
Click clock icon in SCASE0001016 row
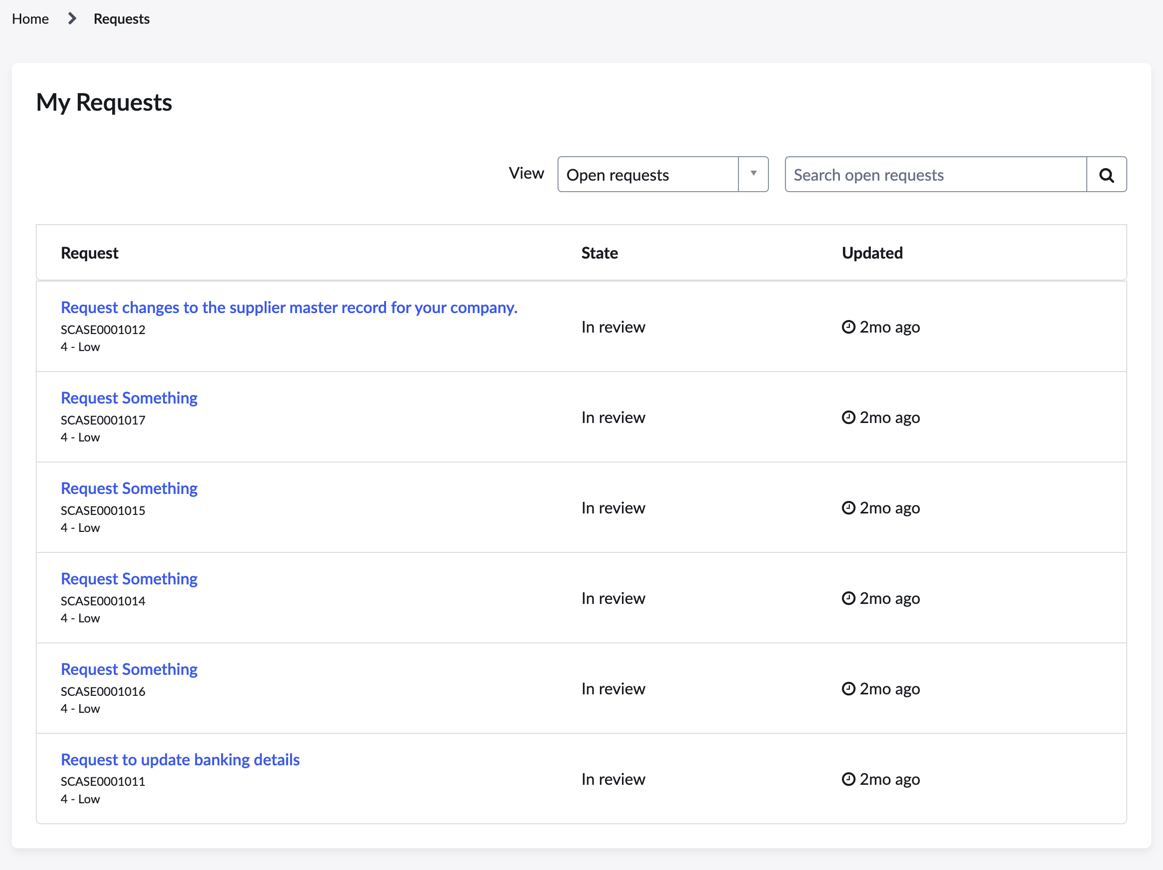coord(849,688)
